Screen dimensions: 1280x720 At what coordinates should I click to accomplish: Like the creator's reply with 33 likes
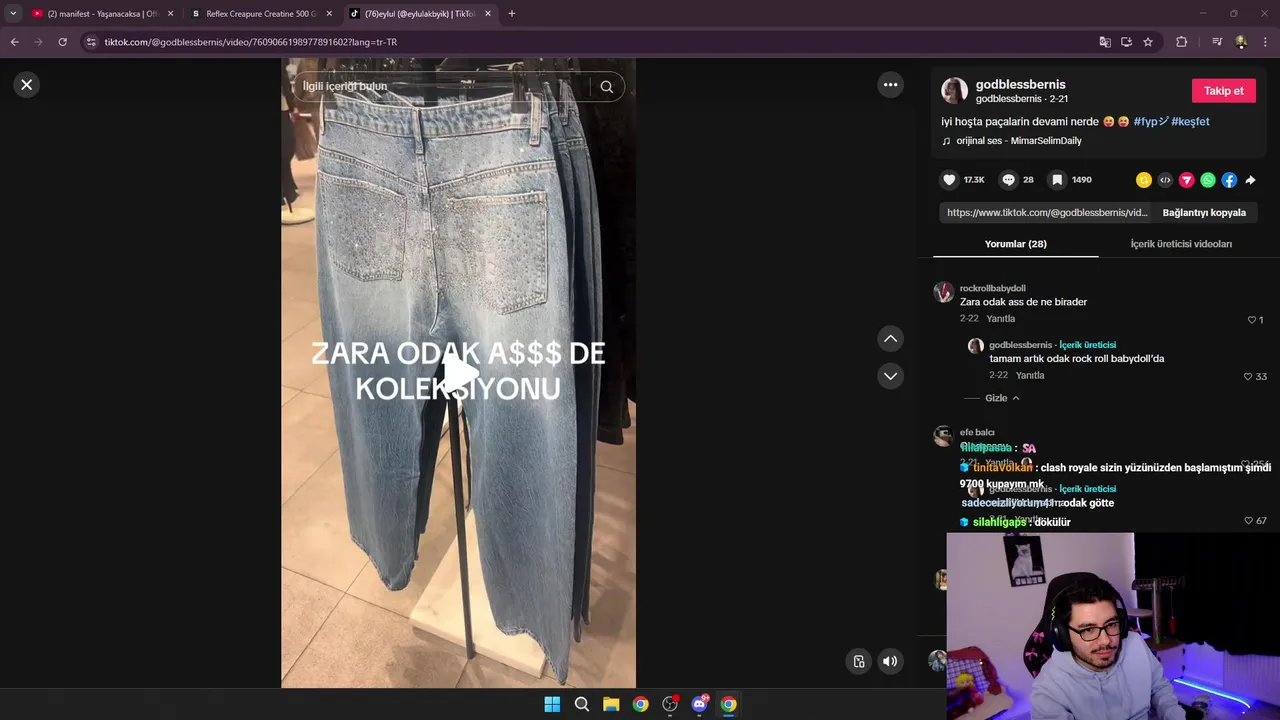[1247, 377]
